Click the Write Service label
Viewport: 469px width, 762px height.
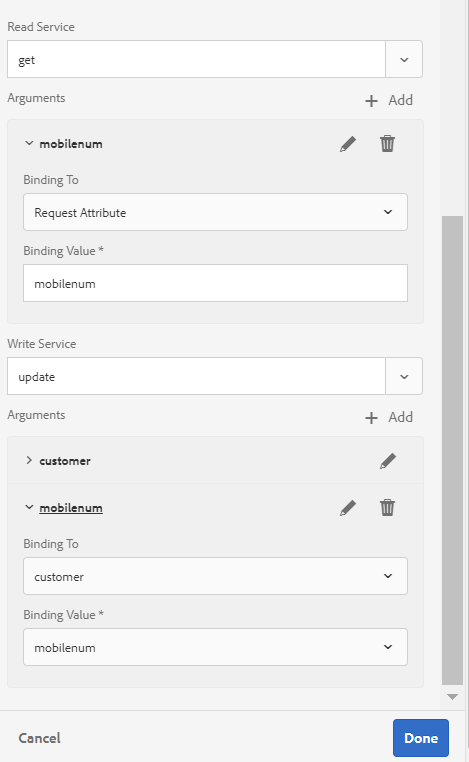click(42, 344)
